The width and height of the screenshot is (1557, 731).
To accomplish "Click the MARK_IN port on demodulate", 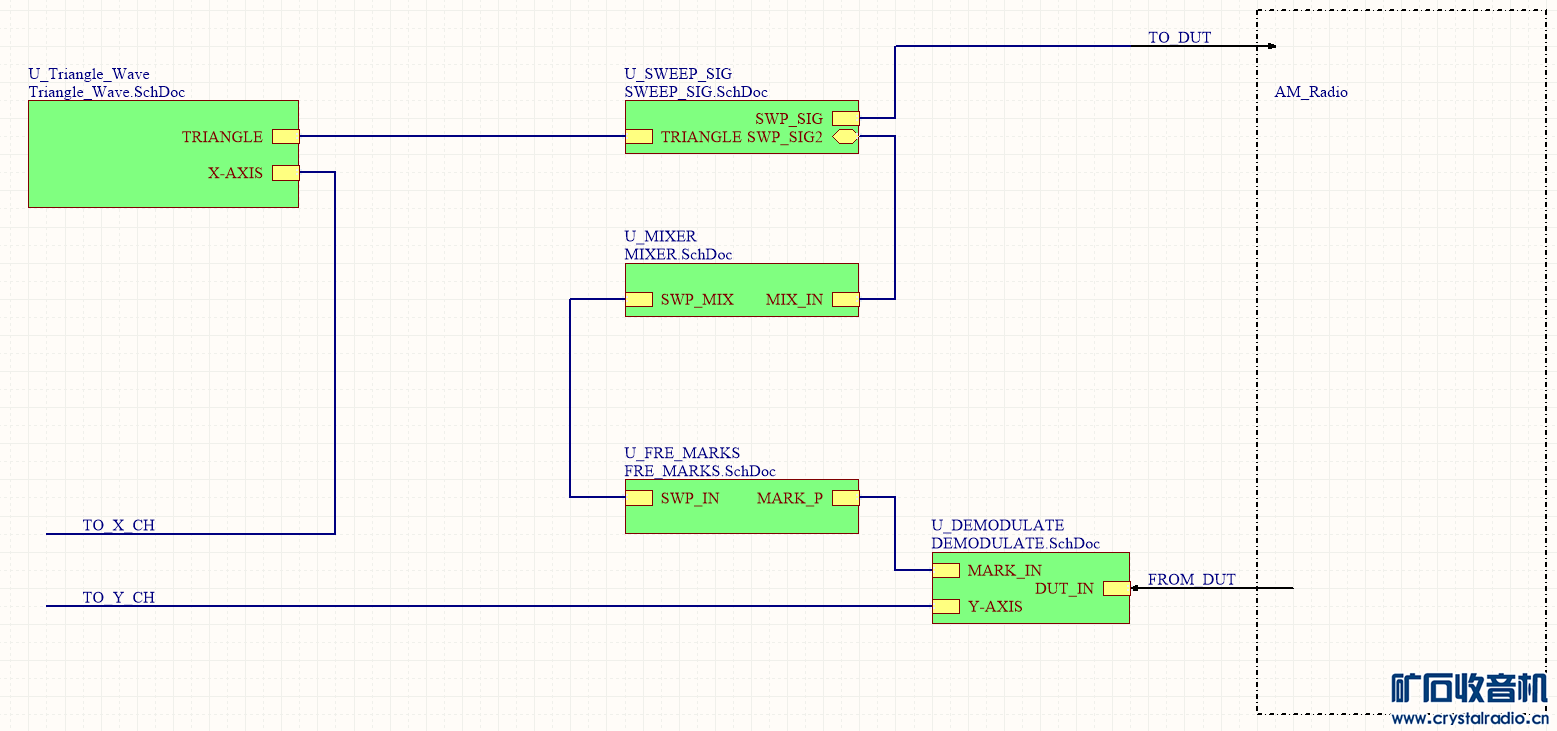I will [946, 571].
